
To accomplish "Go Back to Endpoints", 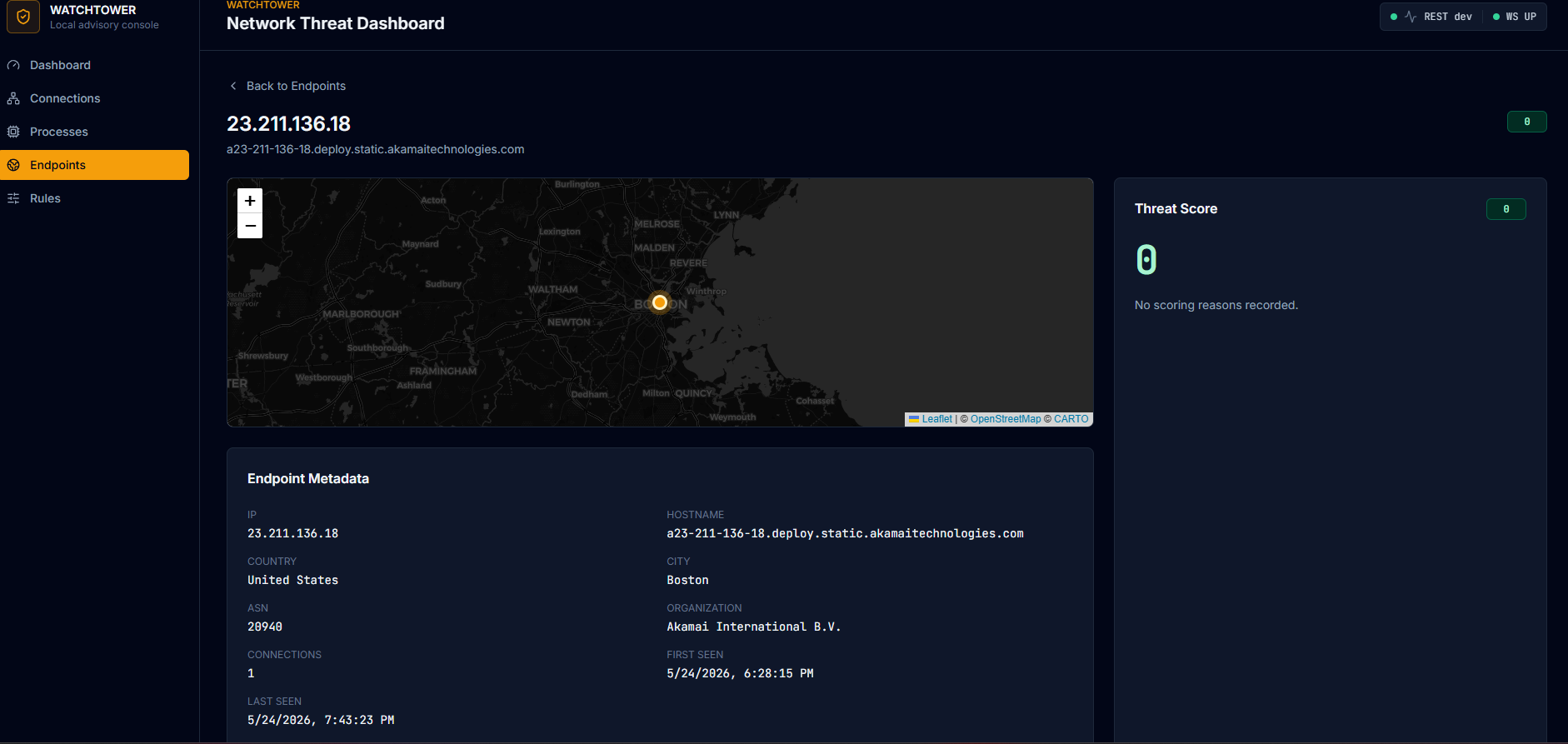I will (287, 86).
